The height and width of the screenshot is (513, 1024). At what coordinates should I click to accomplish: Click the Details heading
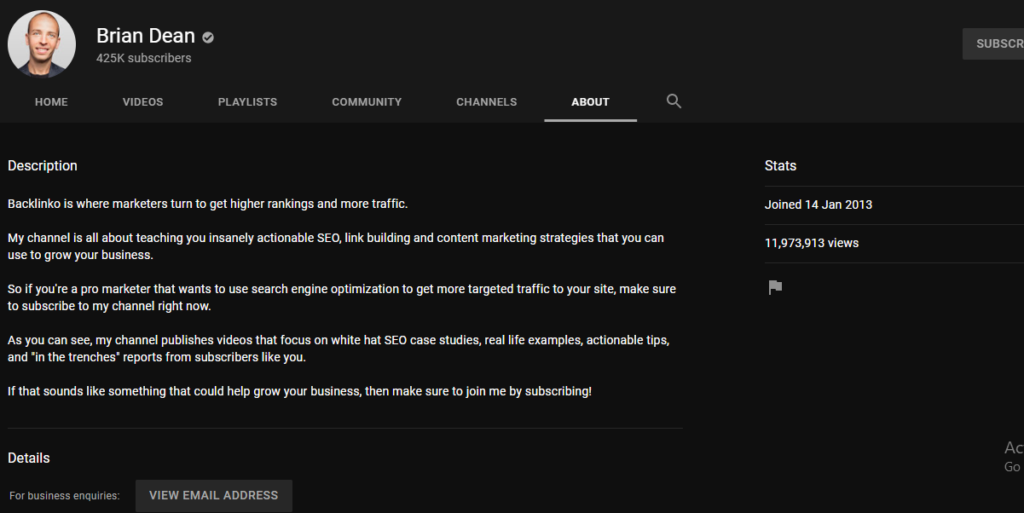(x=29, y=458)
